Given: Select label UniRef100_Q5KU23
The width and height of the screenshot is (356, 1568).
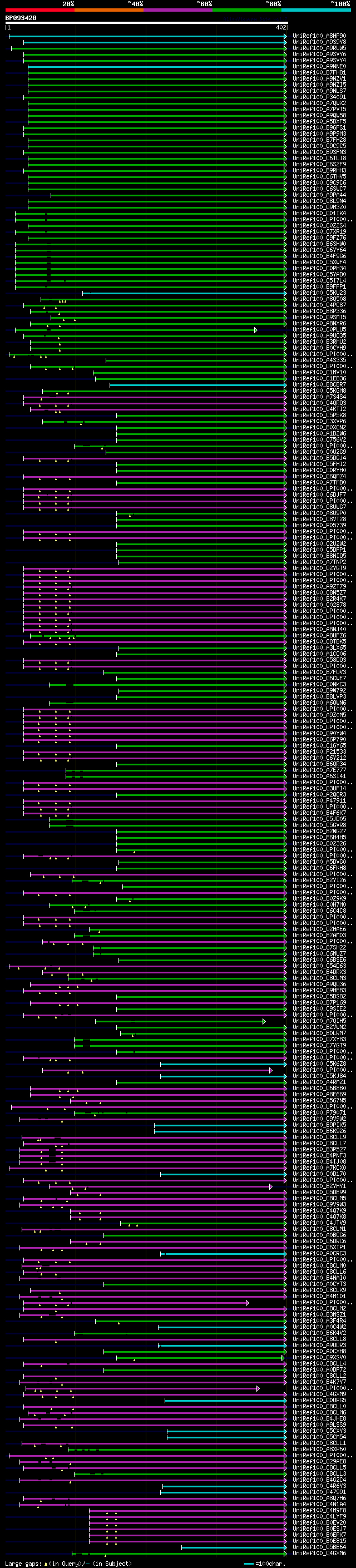Looking at the screenshot, I should pos(319,293).
